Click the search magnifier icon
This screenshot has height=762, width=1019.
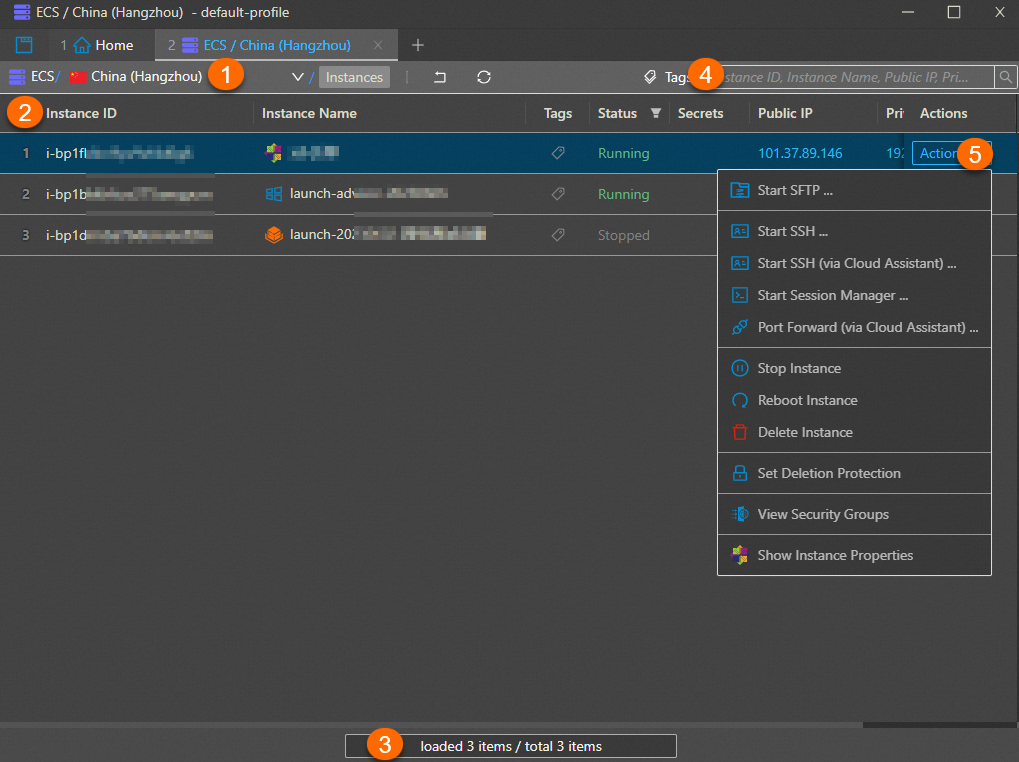1004,77
